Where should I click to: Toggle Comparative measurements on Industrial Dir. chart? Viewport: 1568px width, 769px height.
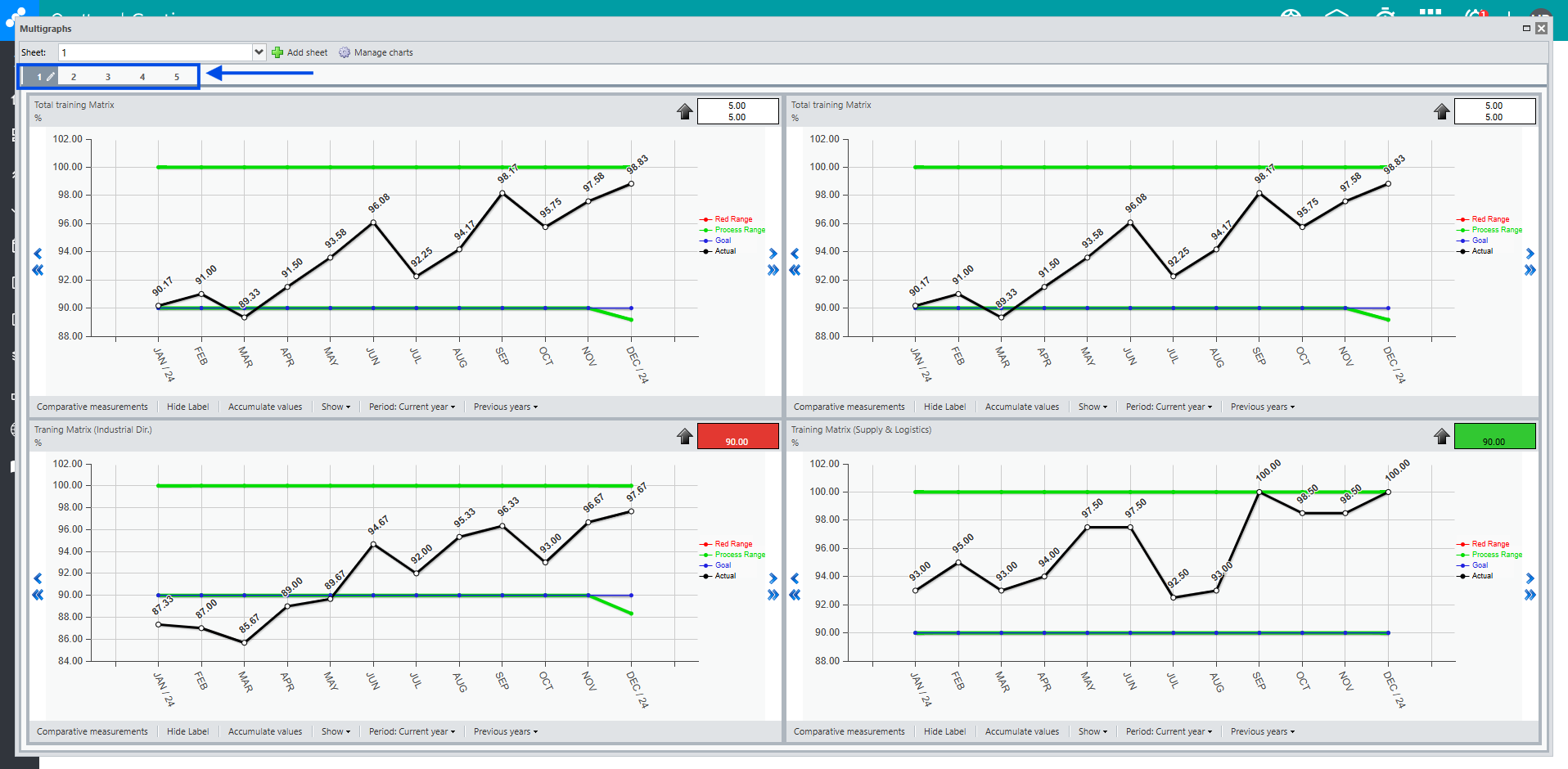click(92, 731)
